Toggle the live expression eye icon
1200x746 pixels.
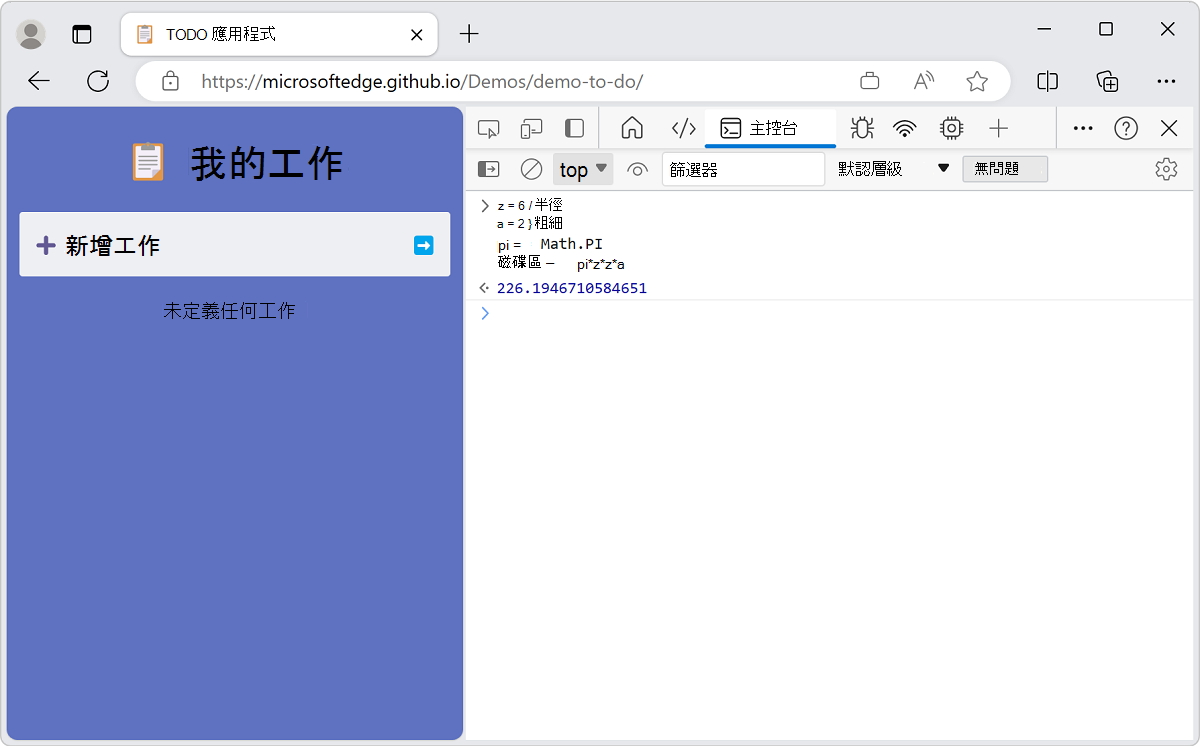[x=637, y=168]
